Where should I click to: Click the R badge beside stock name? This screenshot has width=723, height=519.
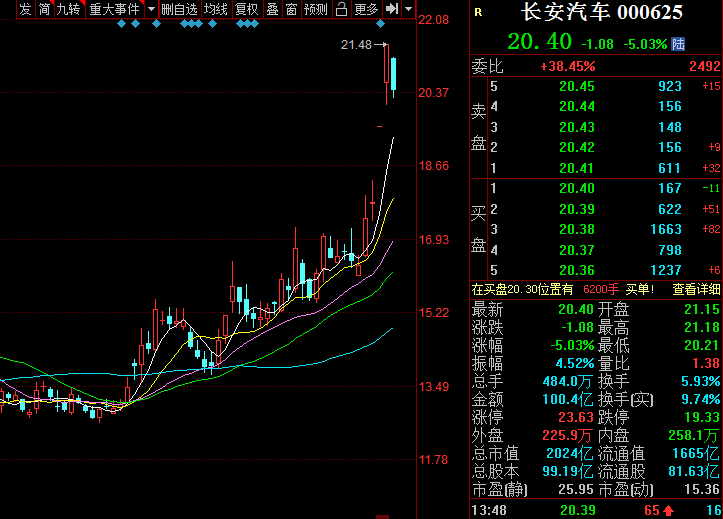478,12
